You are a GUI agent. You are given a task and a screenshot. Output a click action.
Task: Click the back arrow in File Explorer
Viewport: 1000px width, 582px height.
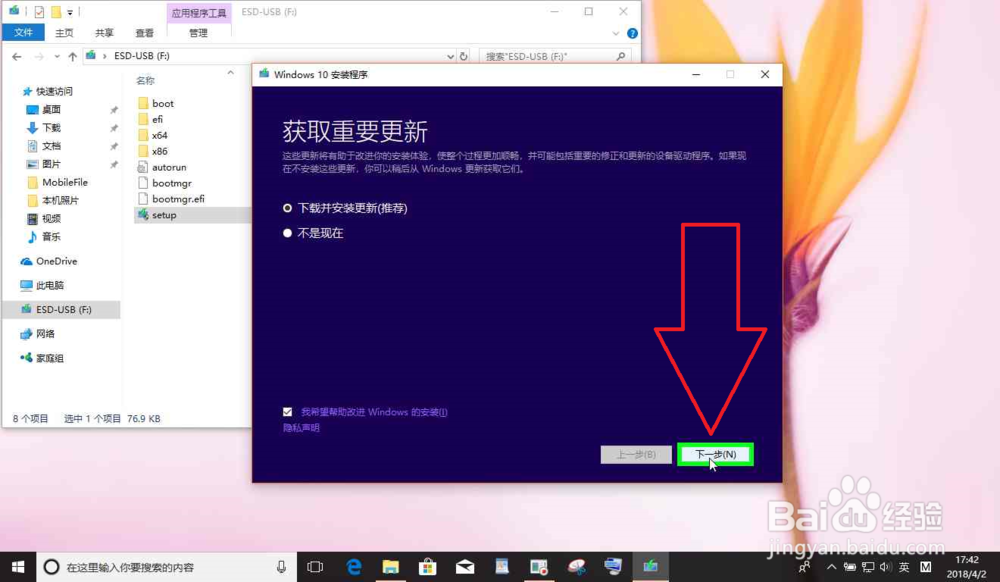[16, 56]
